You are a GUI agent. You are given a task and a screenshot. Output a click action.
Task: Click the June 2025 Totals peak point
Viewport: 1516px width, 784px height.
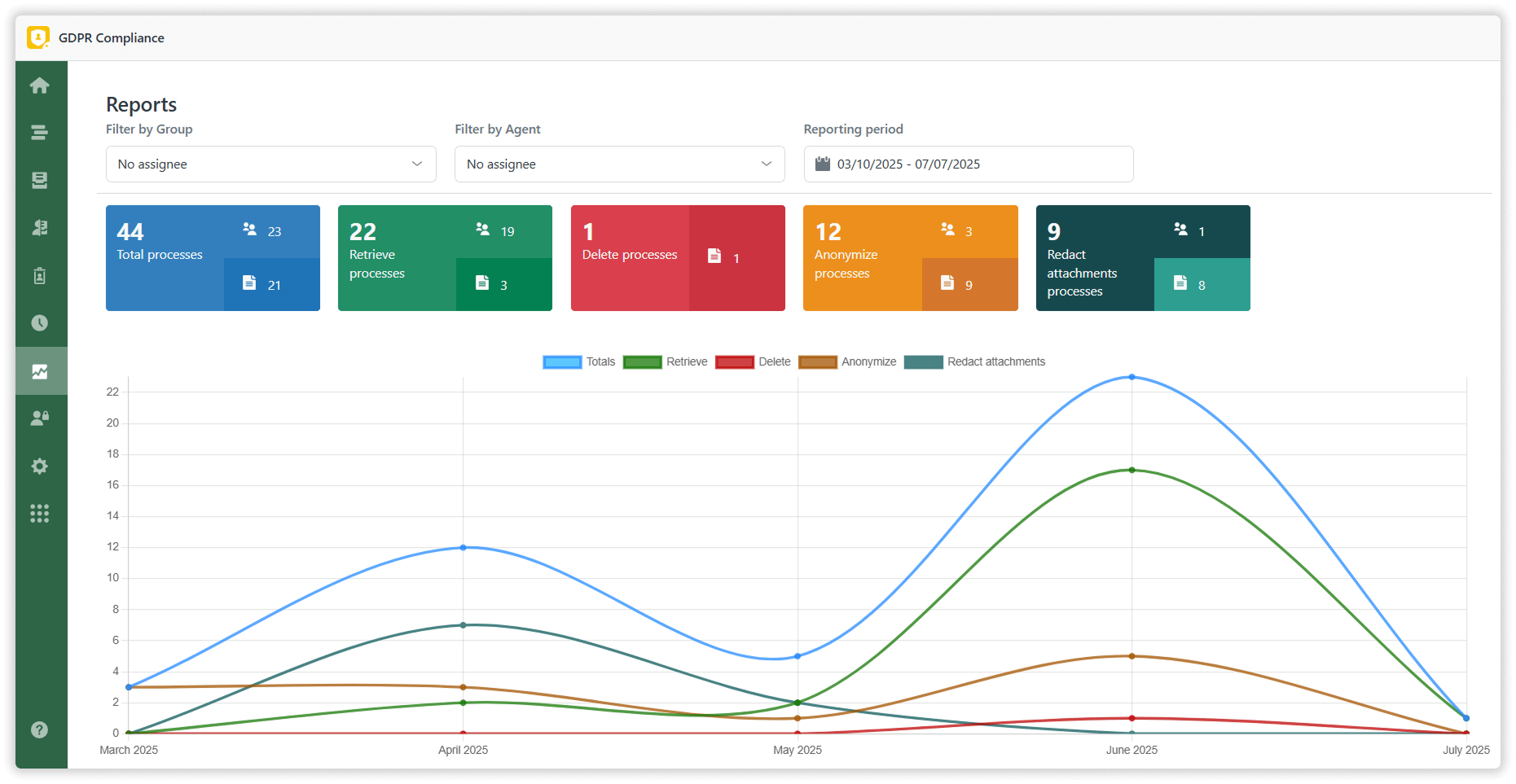pos(1132,377)
